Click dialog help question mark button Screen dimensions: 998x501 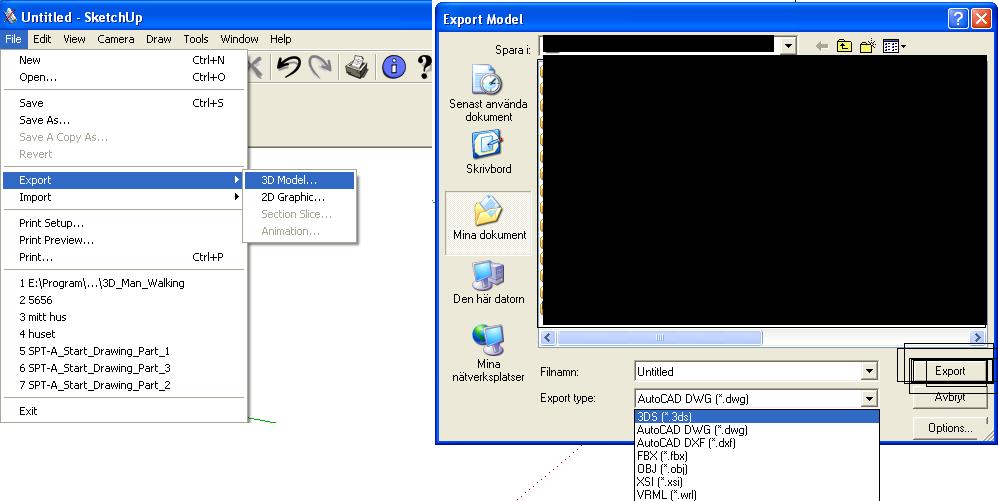tap(958, 18)
